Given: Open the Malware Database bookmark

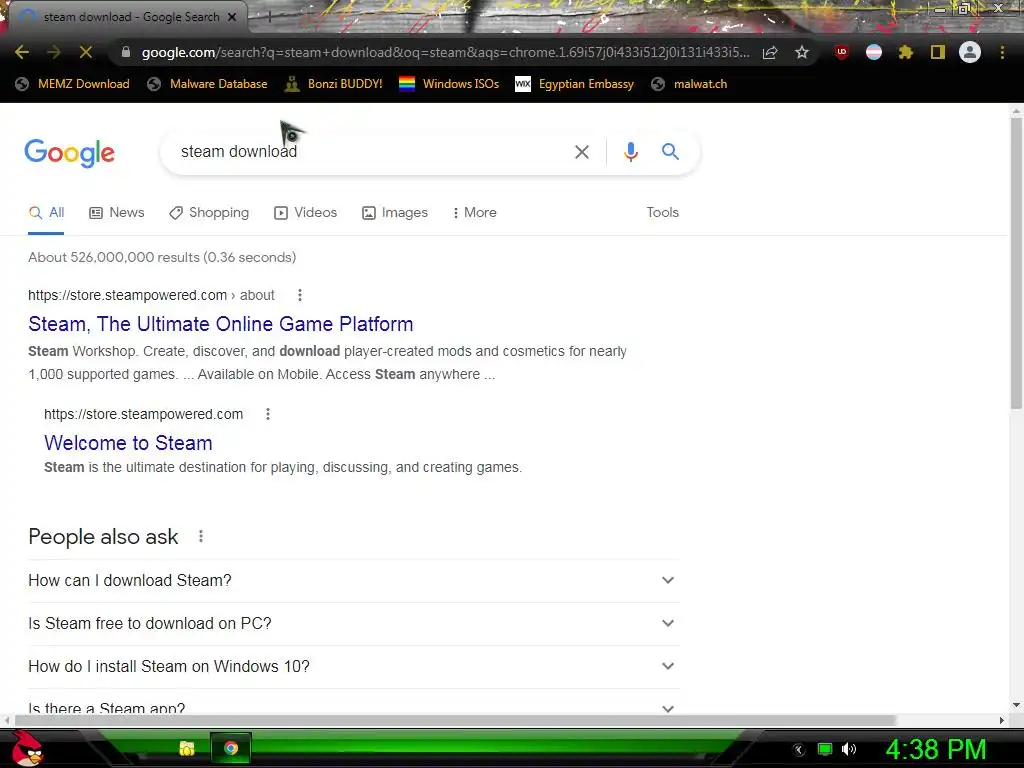Looking at the screenshot, I should pos(207,84).
